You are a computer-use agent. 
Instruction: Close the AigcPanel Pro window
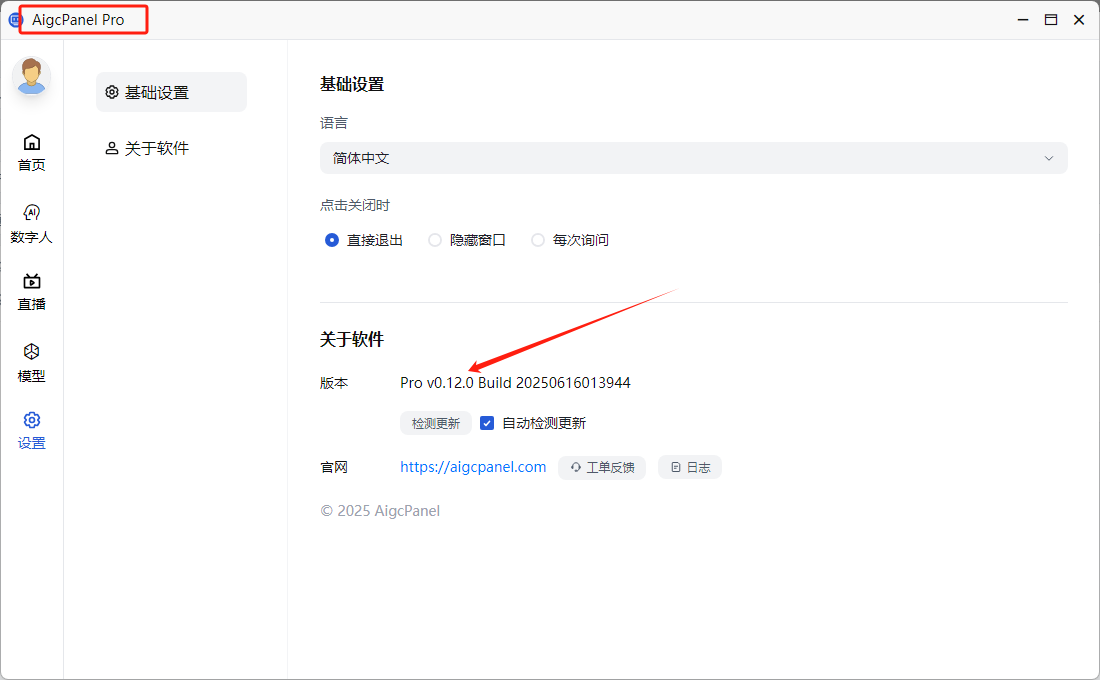[x=1079, y=20]
